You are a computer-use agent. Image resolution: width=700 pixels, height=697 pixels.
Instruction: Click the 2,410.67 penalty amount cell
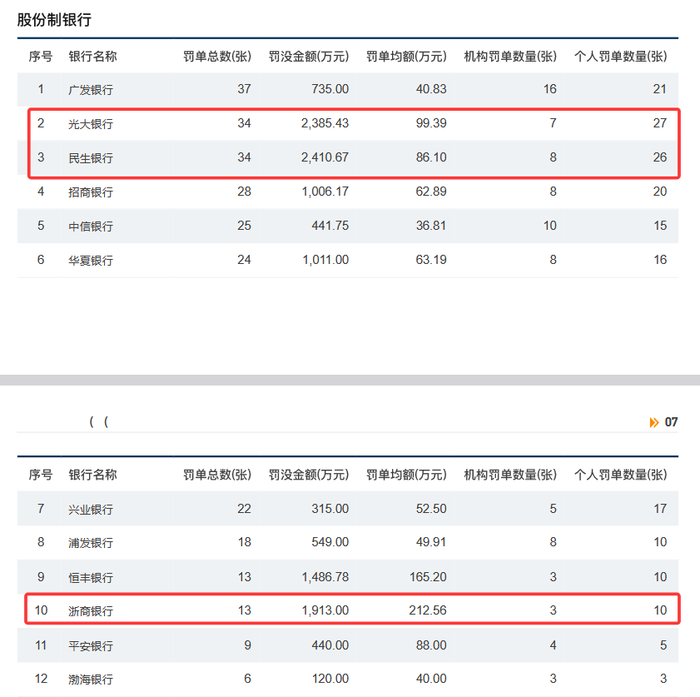tap(325, 157)
